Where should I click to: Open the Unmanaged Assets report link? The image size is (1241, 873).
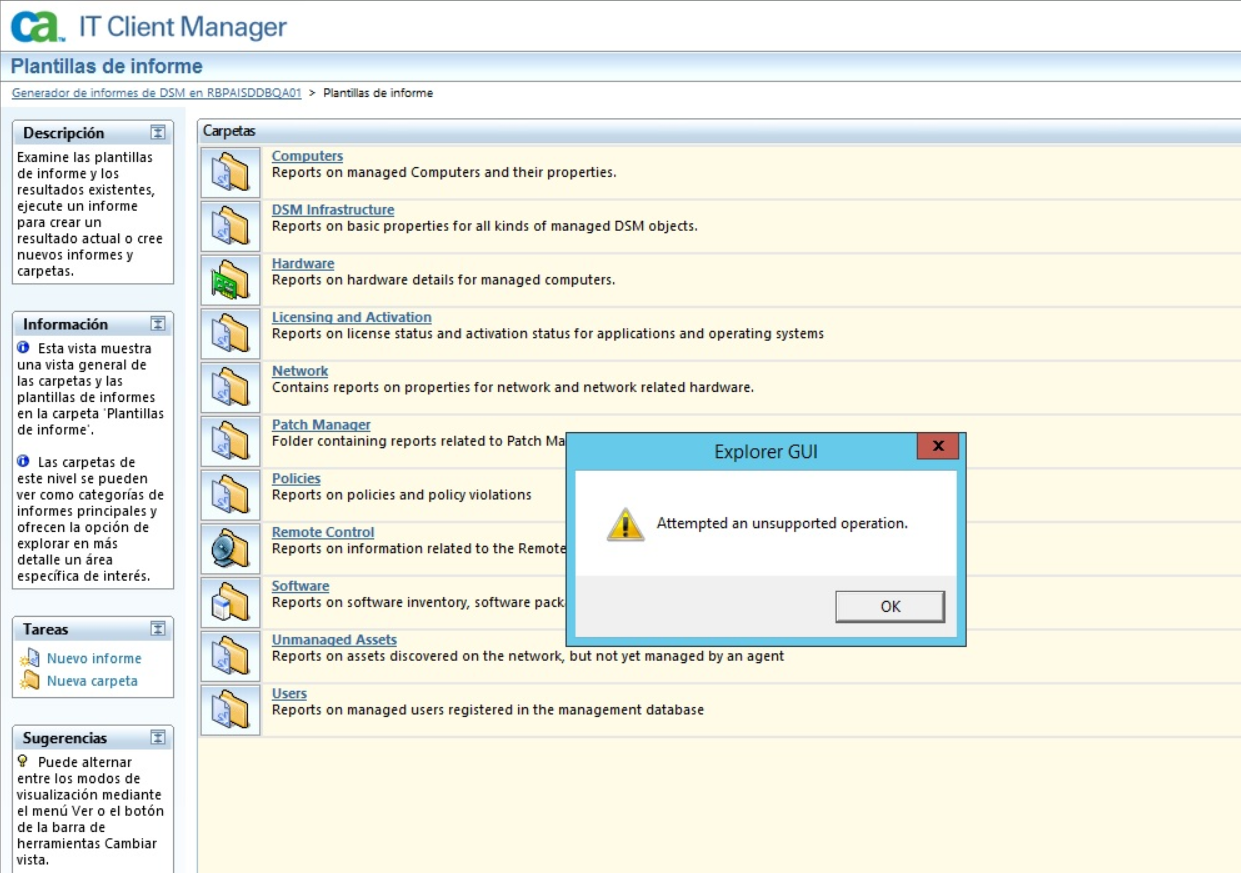(335, 639)
